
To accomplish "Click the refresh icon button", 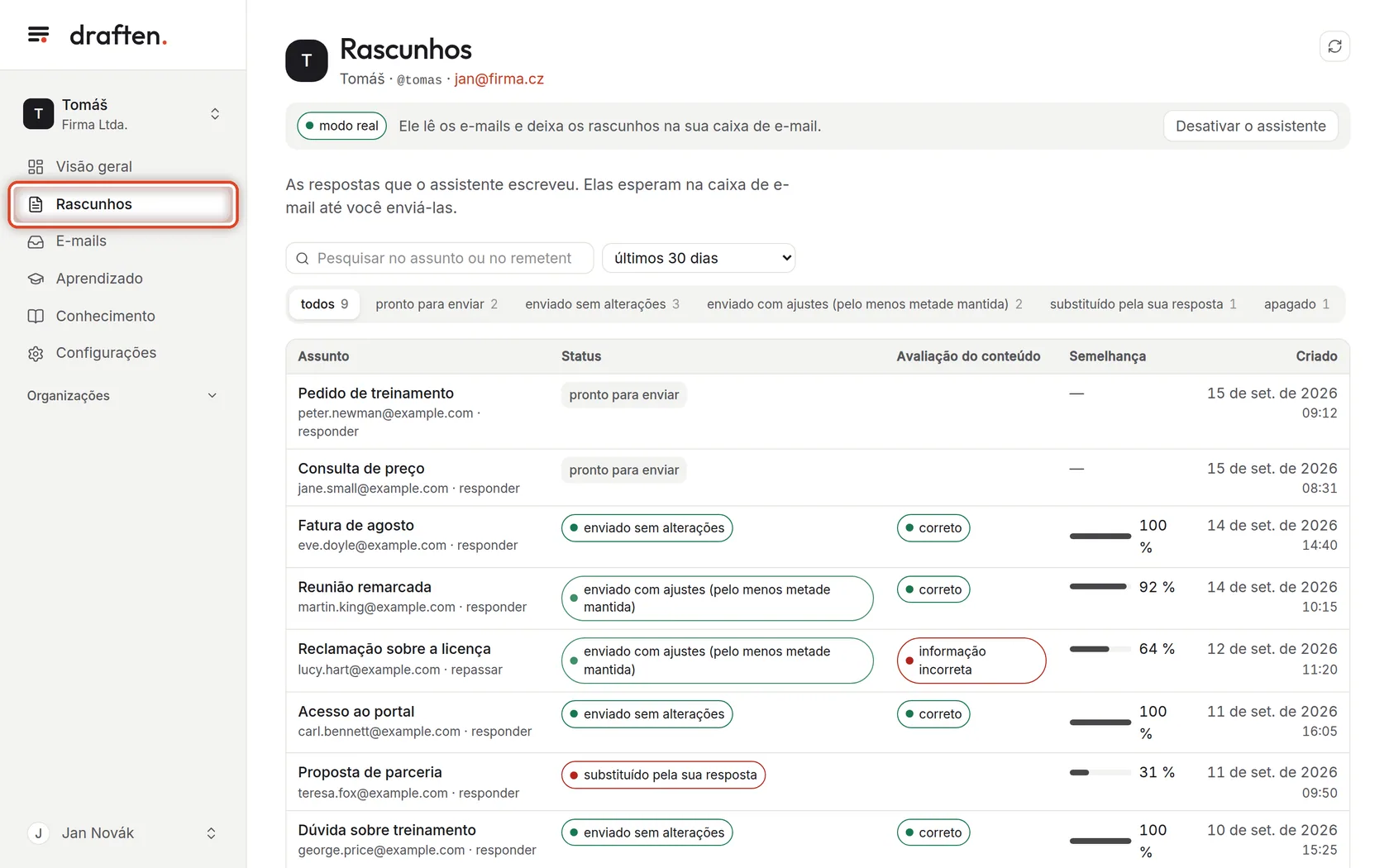I will click(1334, 46).
